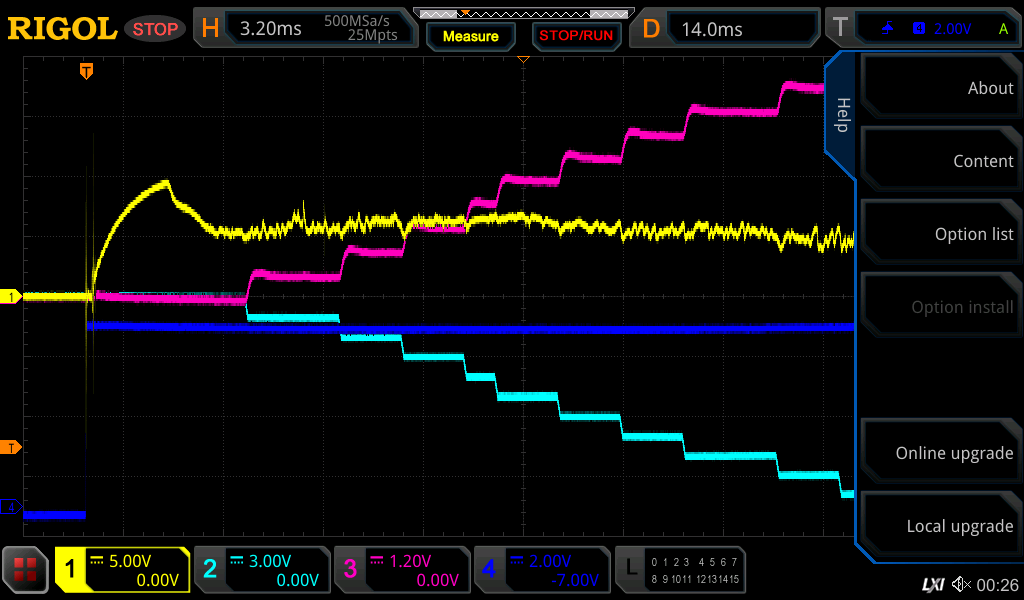Select the blue channel 4 offset marker
Viewport: 1024px width, 600px height.
coord(11,508)
